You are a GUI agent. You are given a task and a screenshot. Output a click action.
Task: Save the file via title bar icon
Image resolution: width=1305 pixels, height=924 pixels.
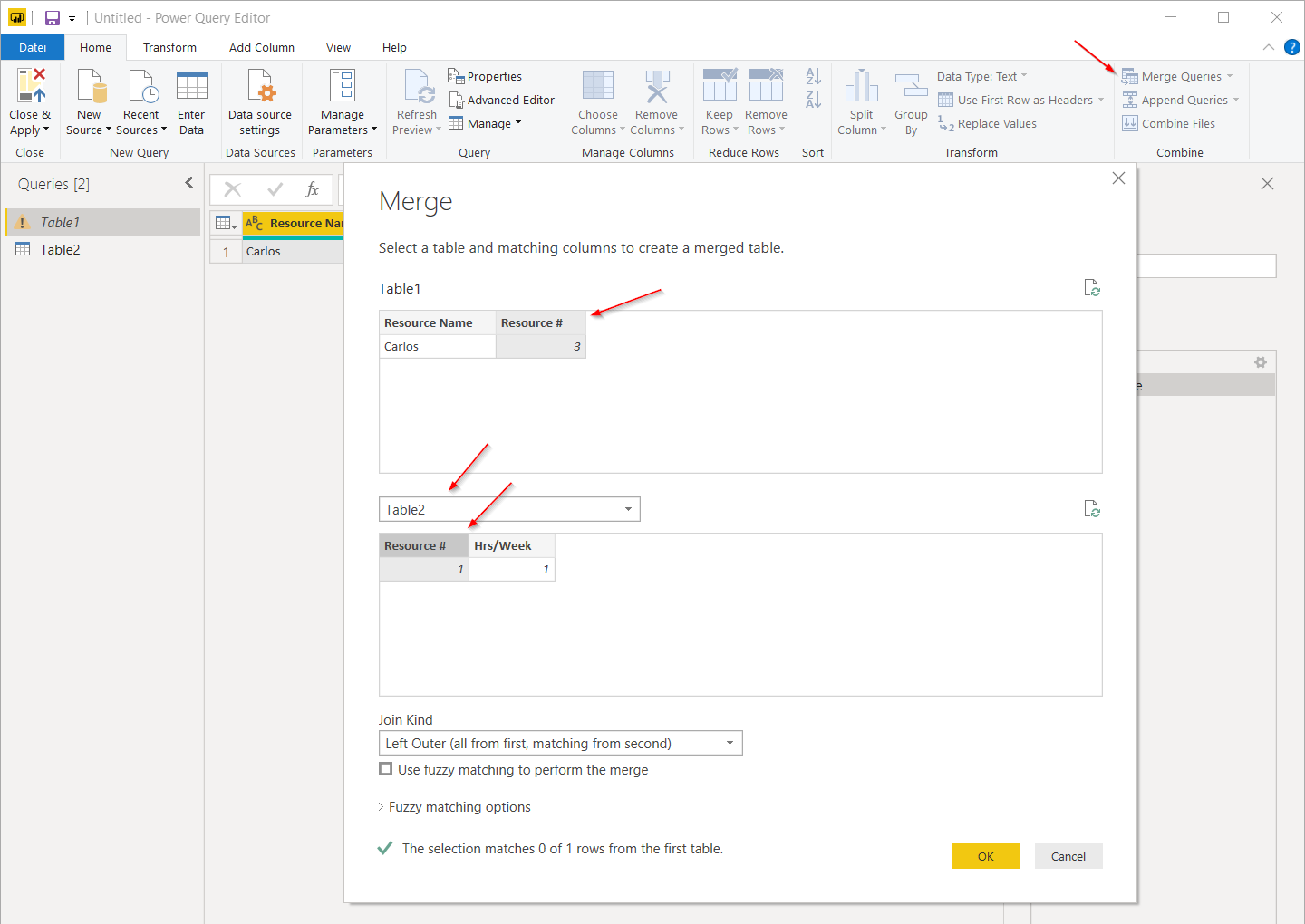pos(53,18)
